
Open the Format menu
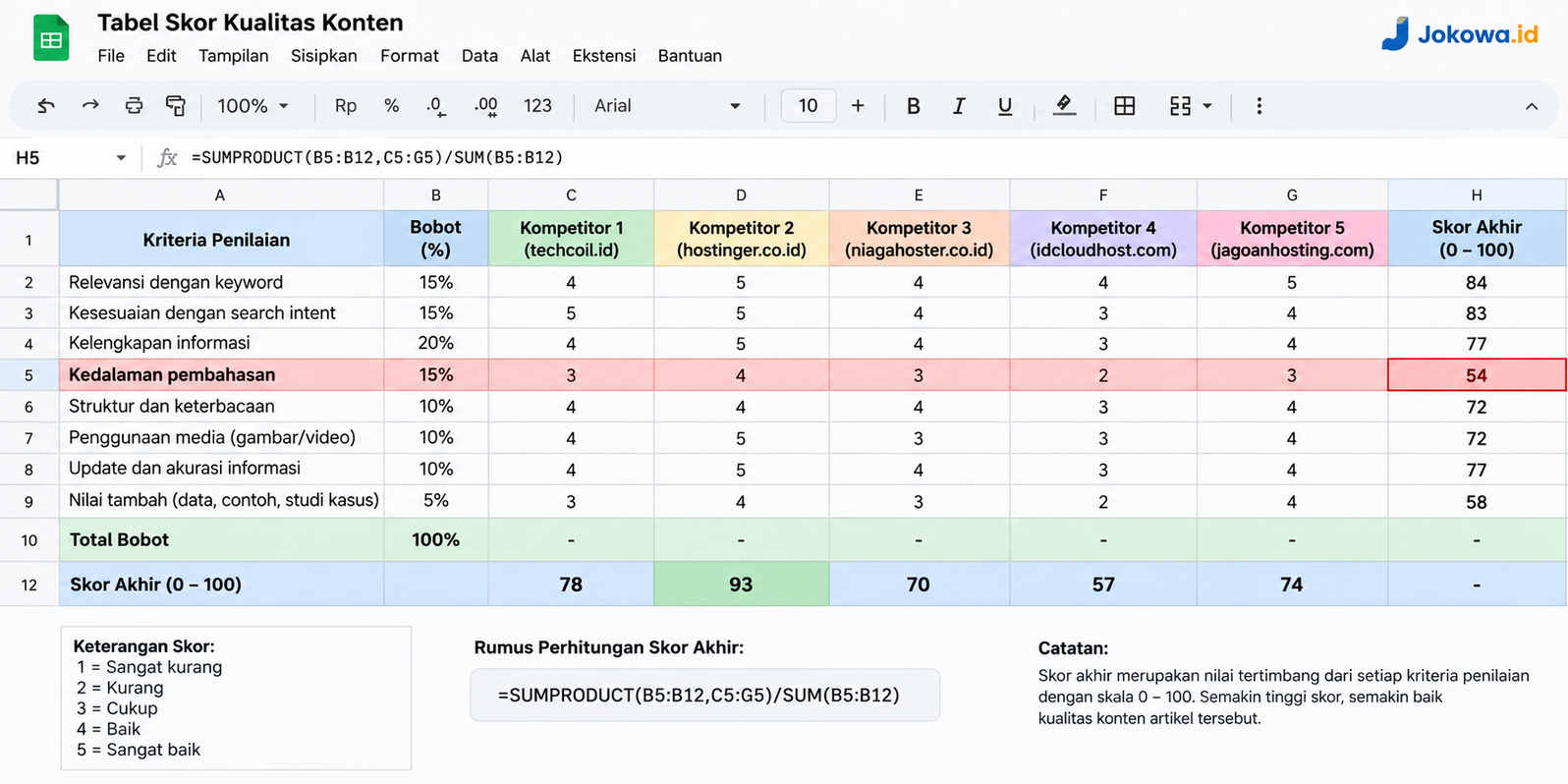point(409,56)
